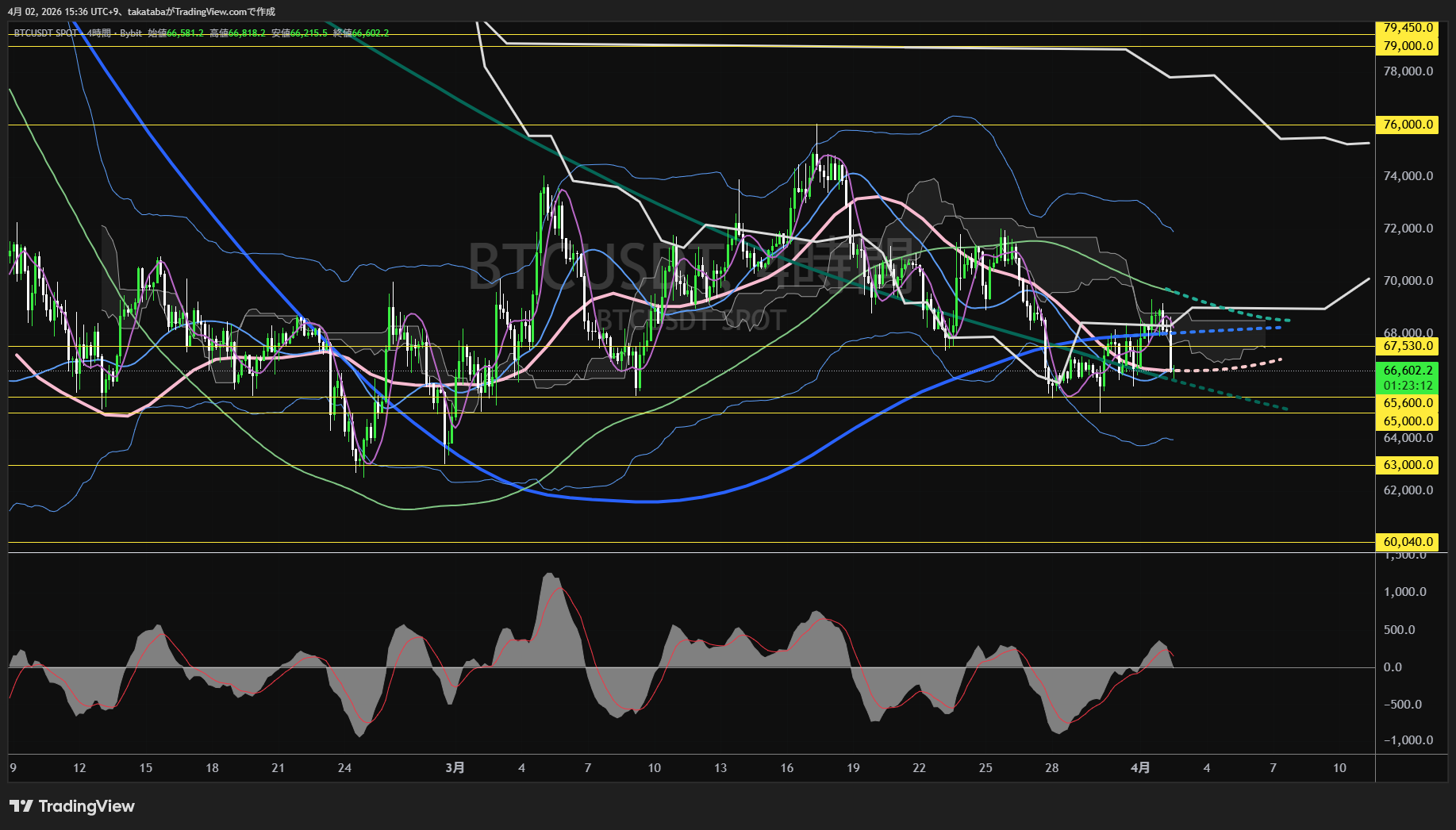Click the 1,000.0 value on oscillator scale

click(x=1404, y=592)
